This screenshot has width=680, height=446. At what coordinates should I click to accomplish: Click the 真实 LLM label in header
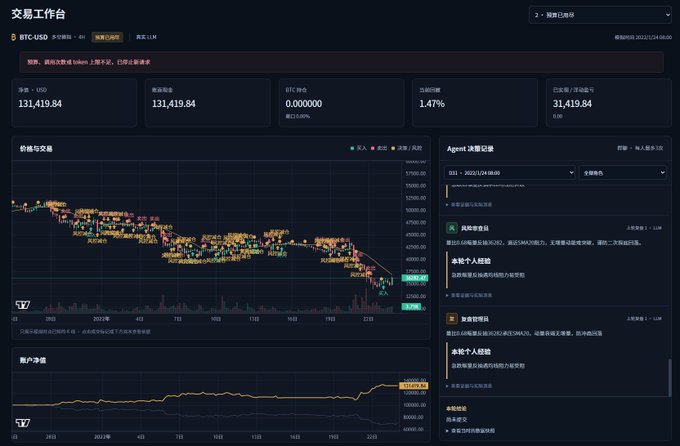click(146, 37)
